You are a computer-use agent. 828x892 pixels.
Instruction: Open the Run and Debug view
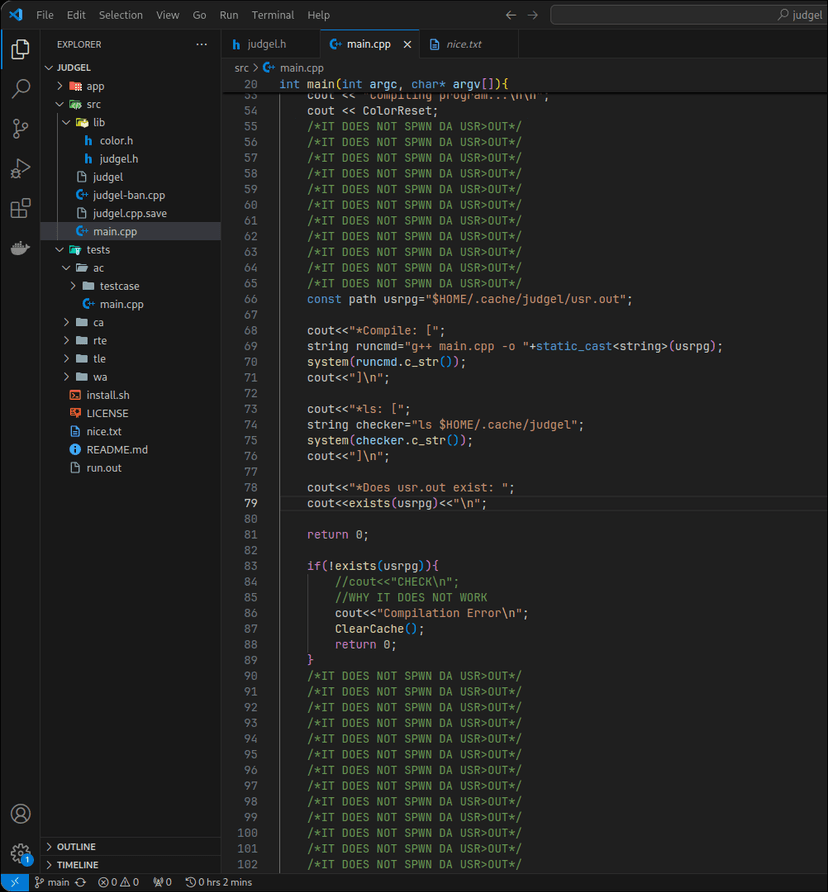[x=20, y=168]
